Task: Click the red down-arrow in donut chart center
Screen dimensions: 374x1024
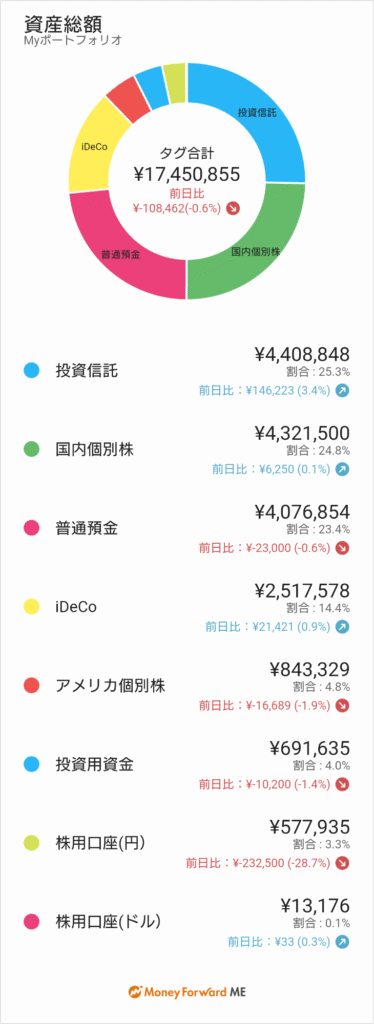Action: (234, 208)
